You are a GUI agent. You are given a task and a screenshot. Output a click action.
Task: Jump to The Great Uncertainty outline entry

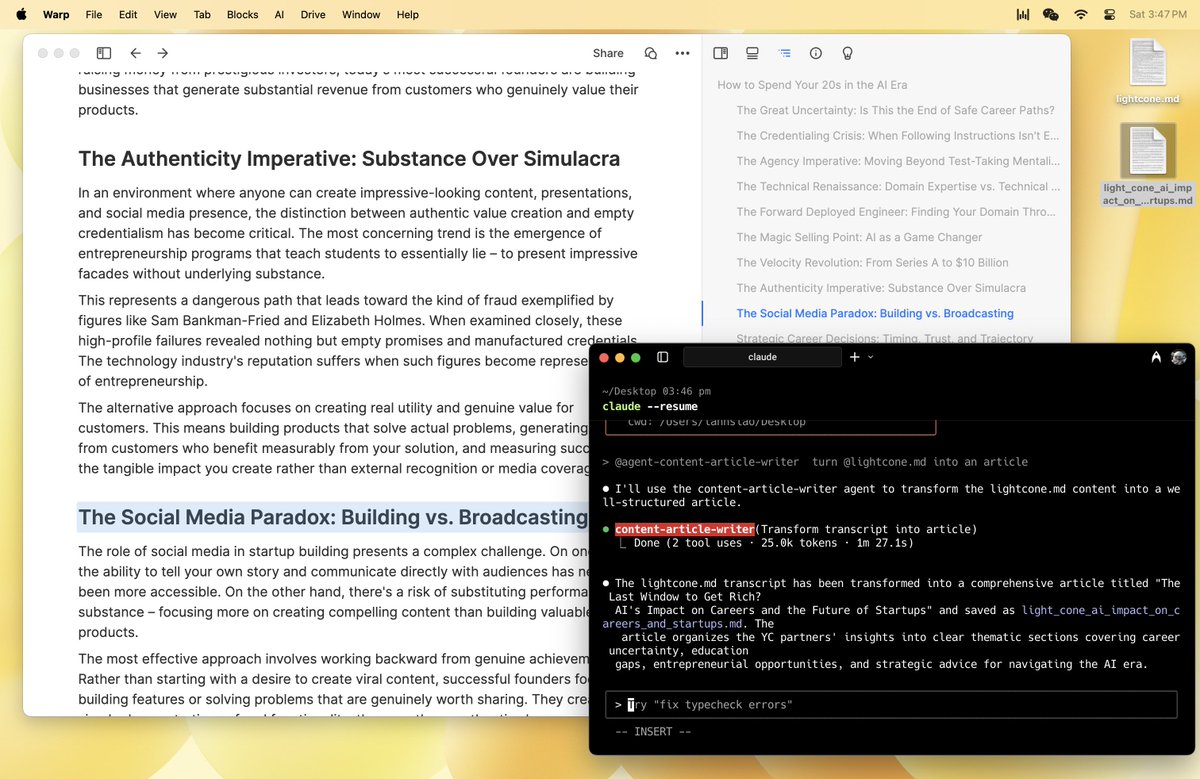(x=895, y=110)
